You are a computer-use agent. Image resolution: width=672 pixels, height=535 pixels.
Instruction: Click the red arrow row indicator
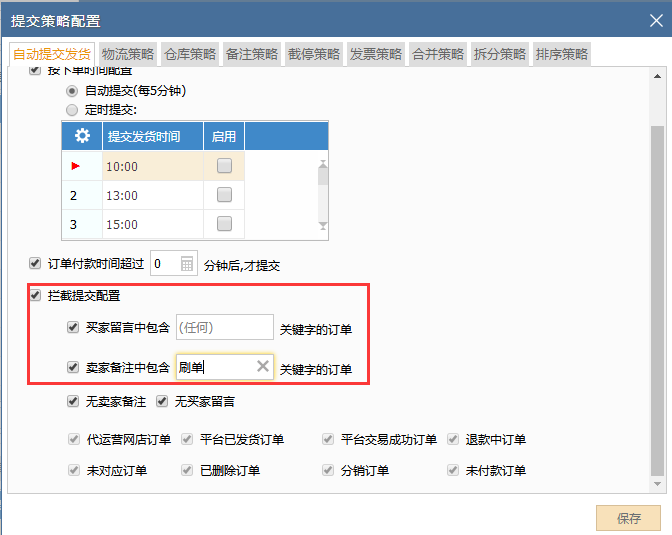click(x=75, y=166)
